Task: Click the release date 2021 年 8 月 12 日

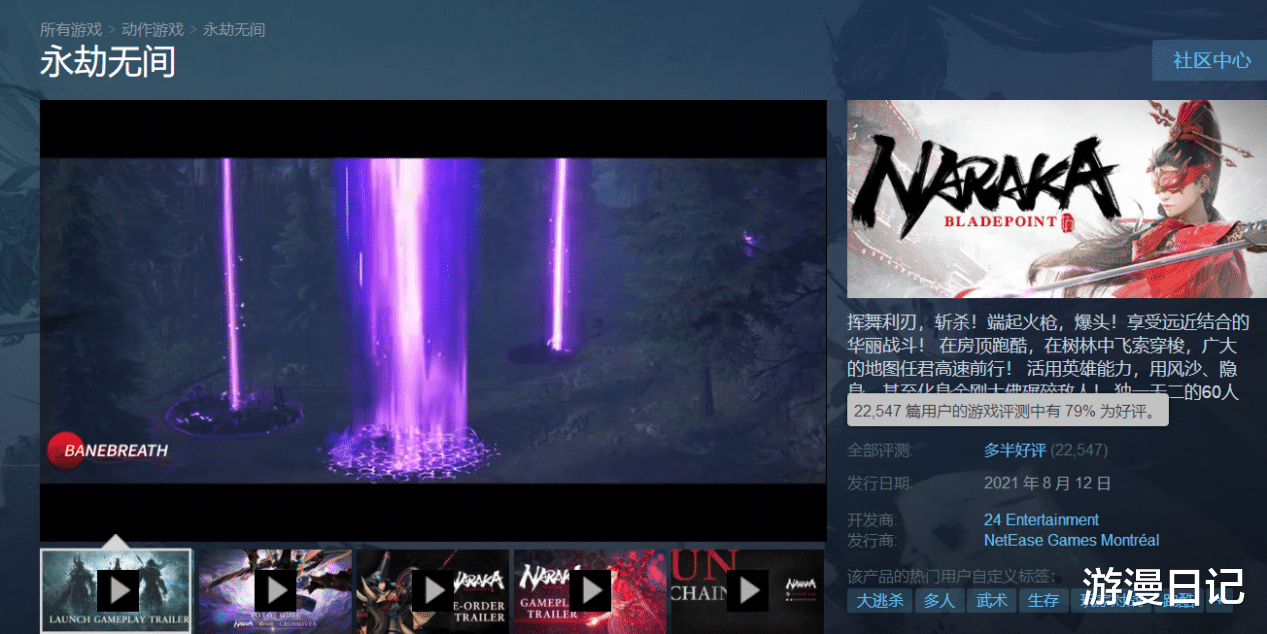Action: coord(1047,483)
